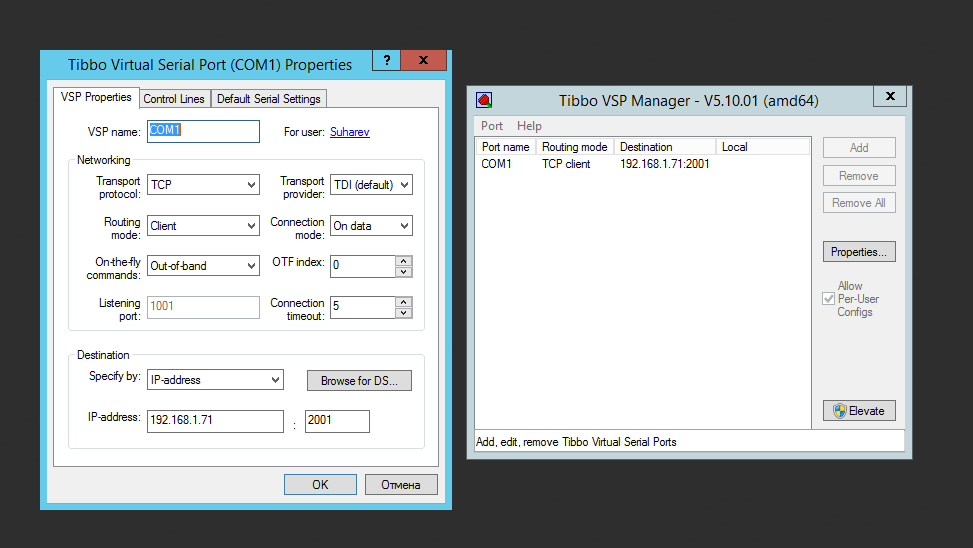This screenshot has height=548, width=973.
Task: Click the Tibbo VSP Manager title bar icon
Action: (484, 100)
